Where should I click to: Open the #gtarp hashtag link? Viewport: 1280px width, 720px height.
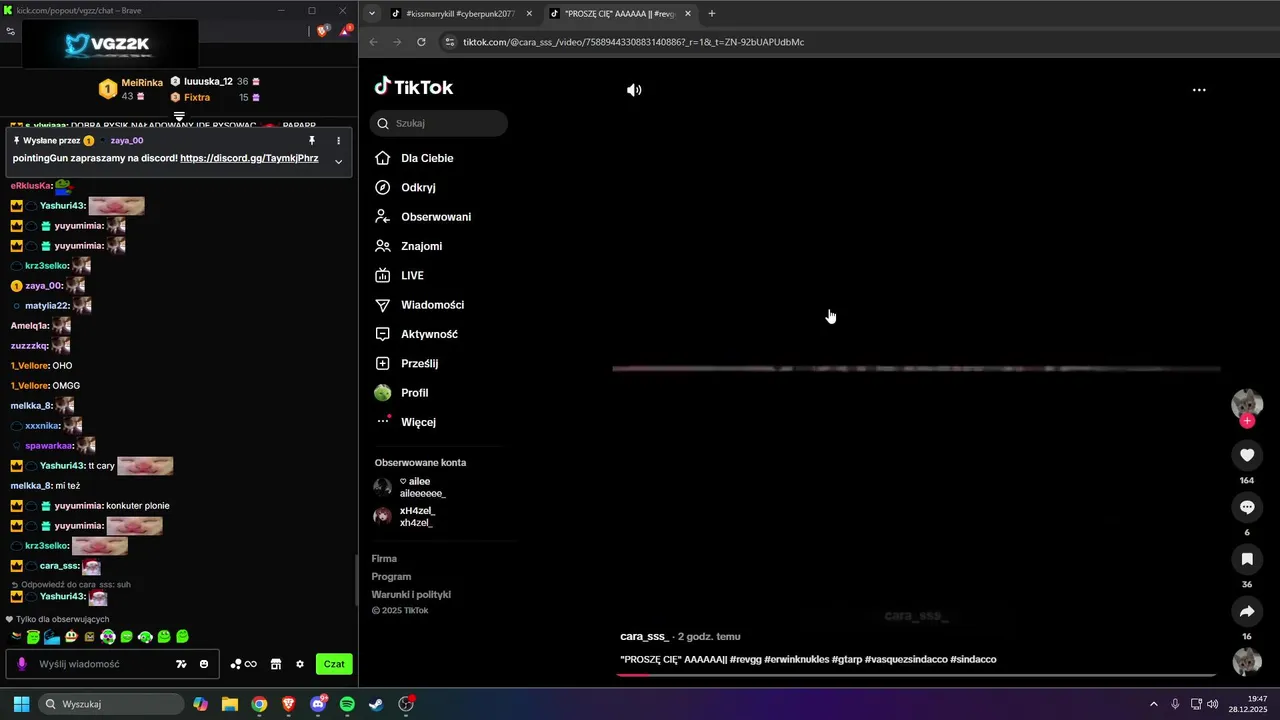(x=846, y=659)
